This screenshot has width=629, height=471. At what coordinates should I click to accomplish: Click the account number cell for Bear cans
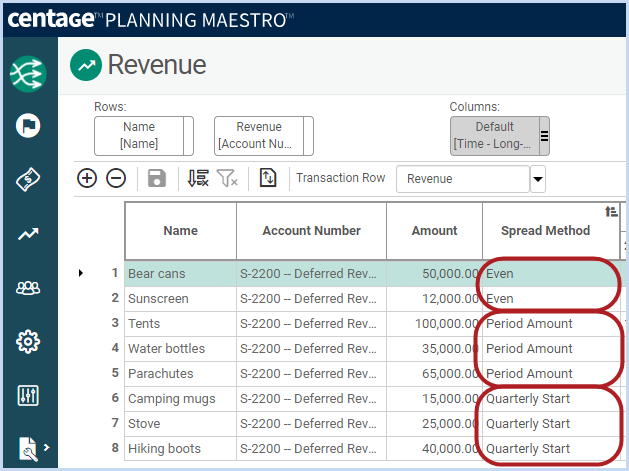(311, 274)
